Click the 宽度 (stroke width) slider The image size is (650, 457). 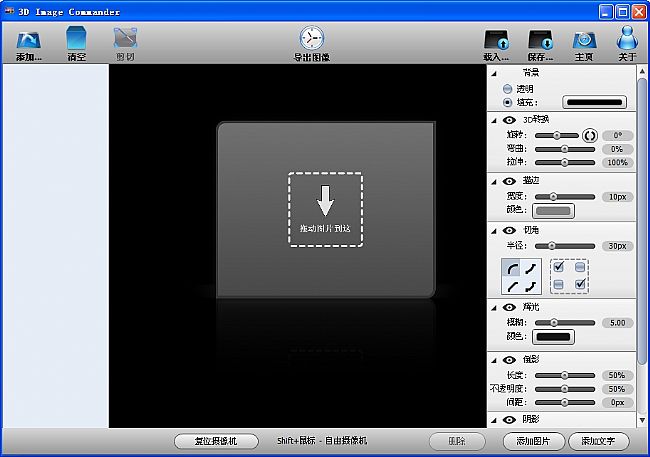click(x=565, y=197)
